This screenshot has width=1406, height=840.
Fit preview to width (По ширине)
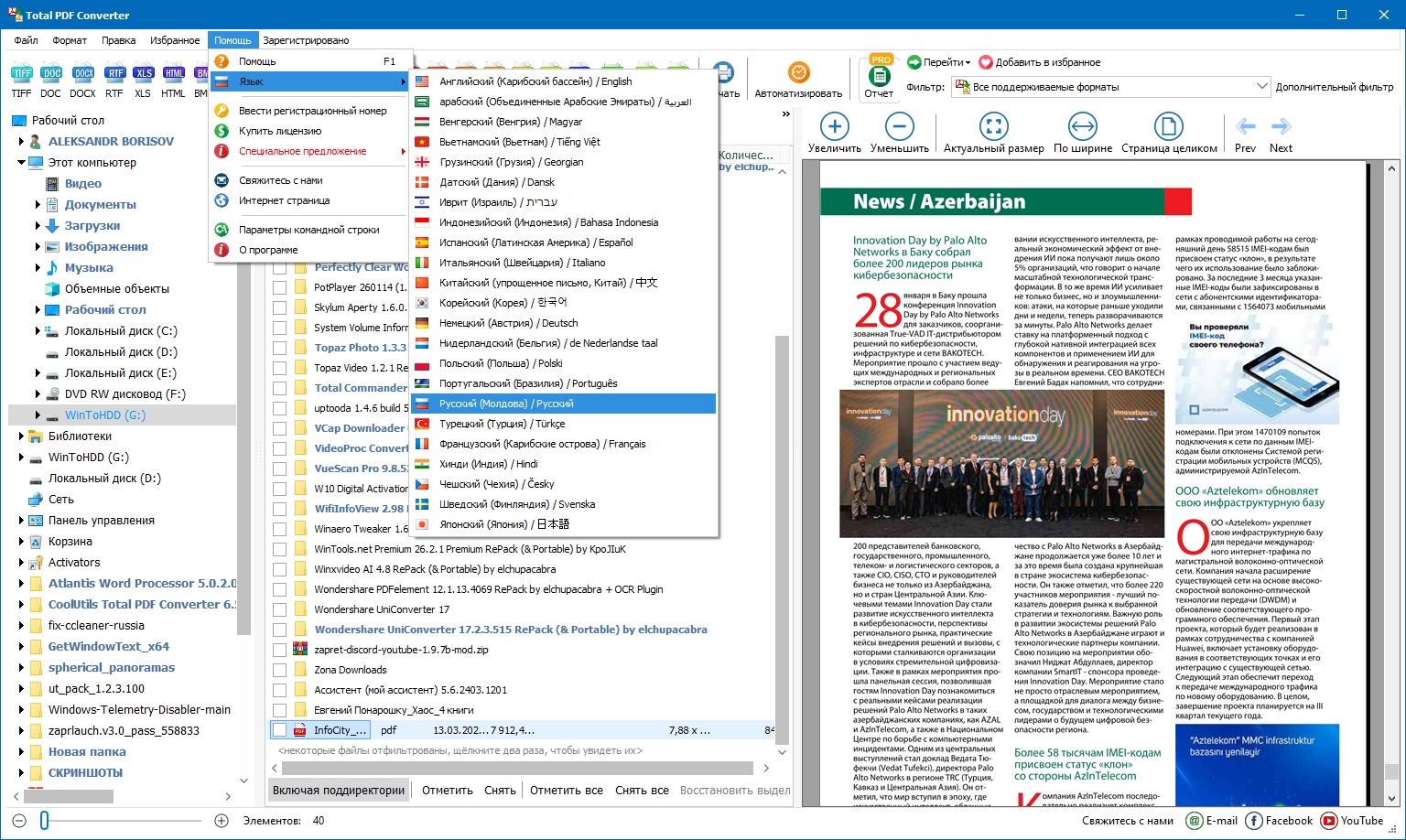tap(1083, 133)
